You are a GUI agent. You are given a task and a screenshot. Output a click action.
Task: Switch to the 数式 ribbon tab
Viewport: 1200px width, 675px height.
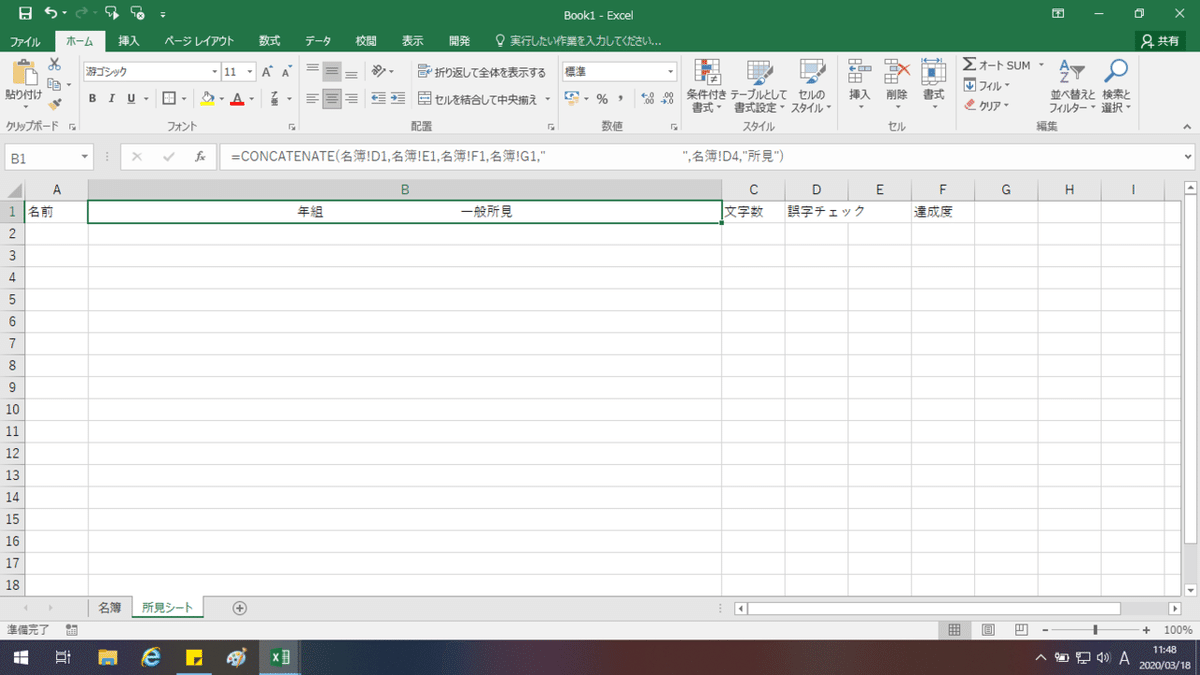269,41
